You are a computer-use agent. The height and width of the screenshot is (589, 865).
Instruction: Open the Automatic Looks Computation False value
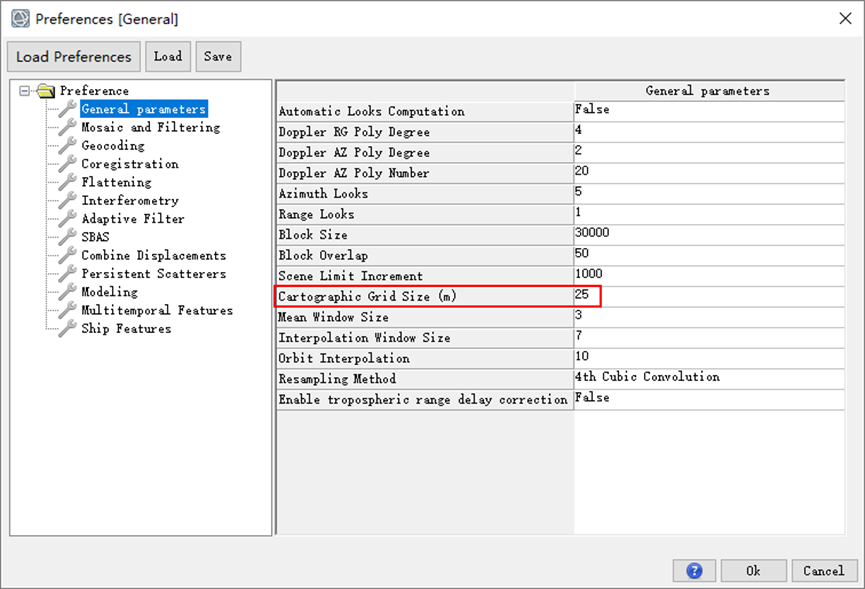coord(709,111)
